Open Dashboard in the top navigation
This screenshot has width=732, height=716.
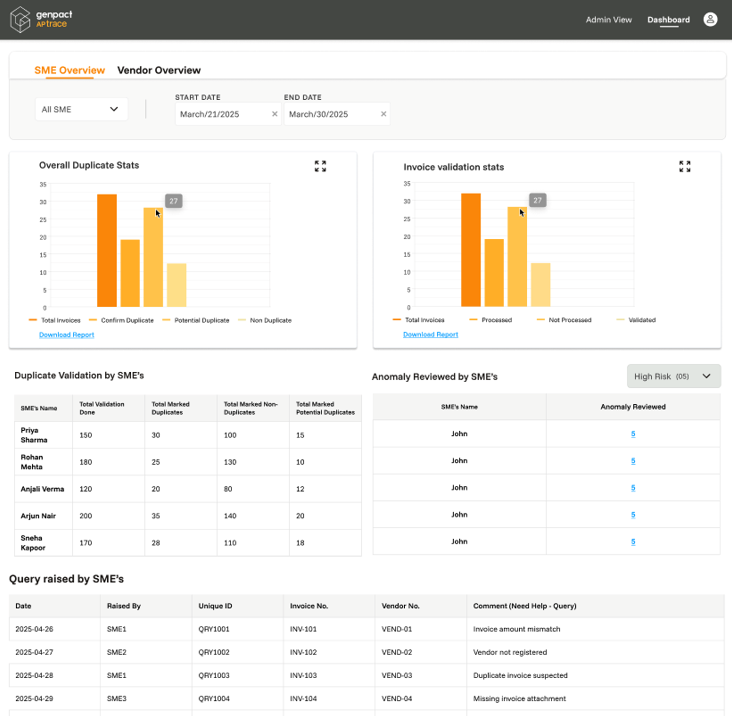pos(668,19)
